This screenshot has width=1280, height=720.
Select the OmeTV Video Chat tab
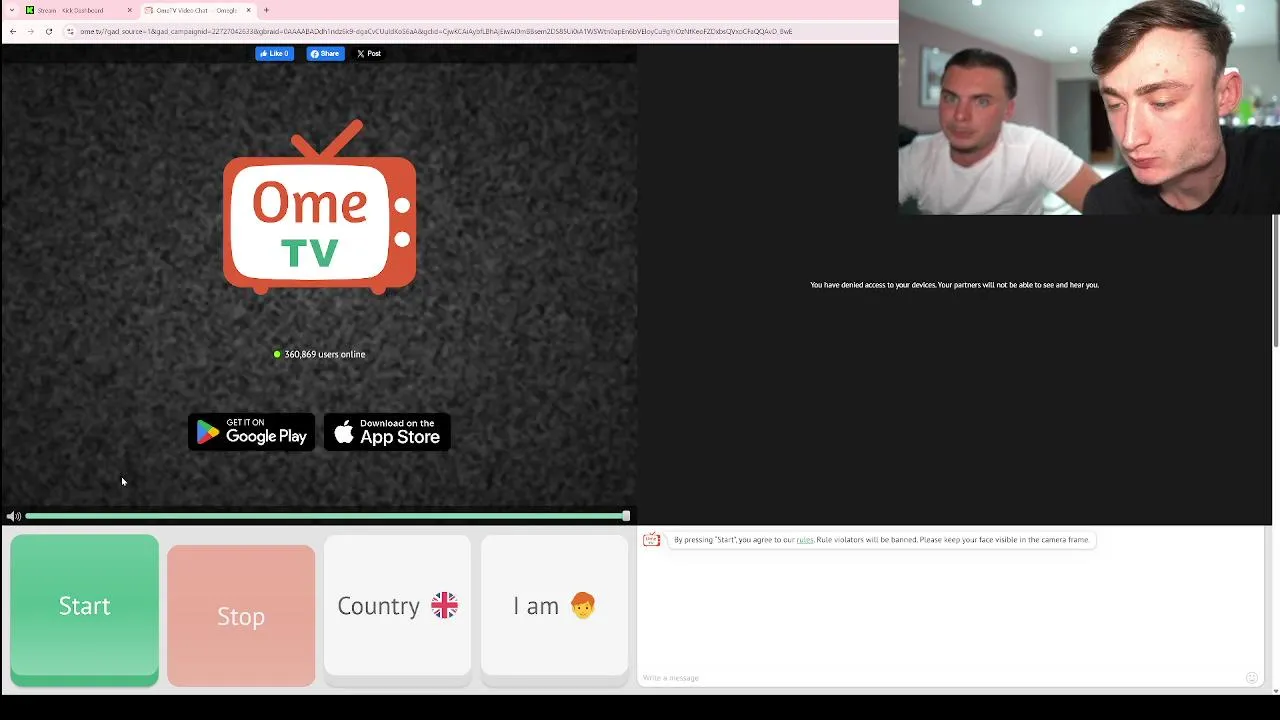196,10
